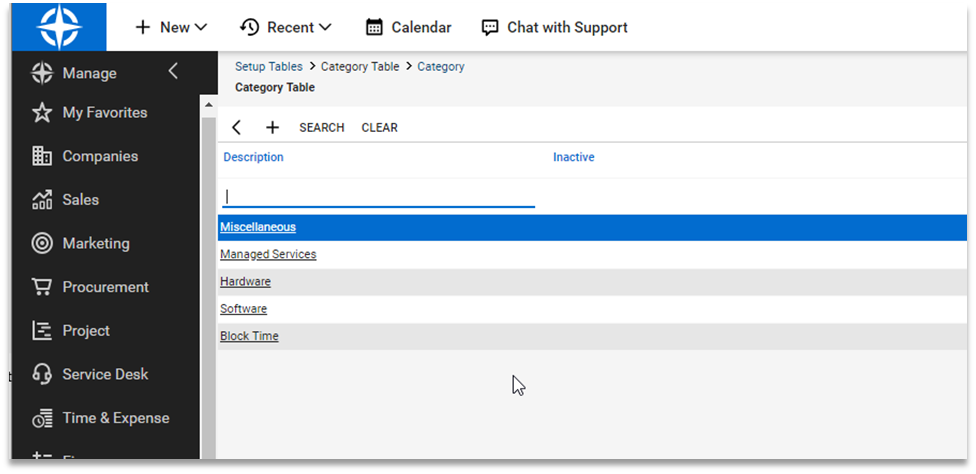The width and height of the screenshot is (976, 474).
Task: Click the CLEAR button
Action: (x=379, y=128)
